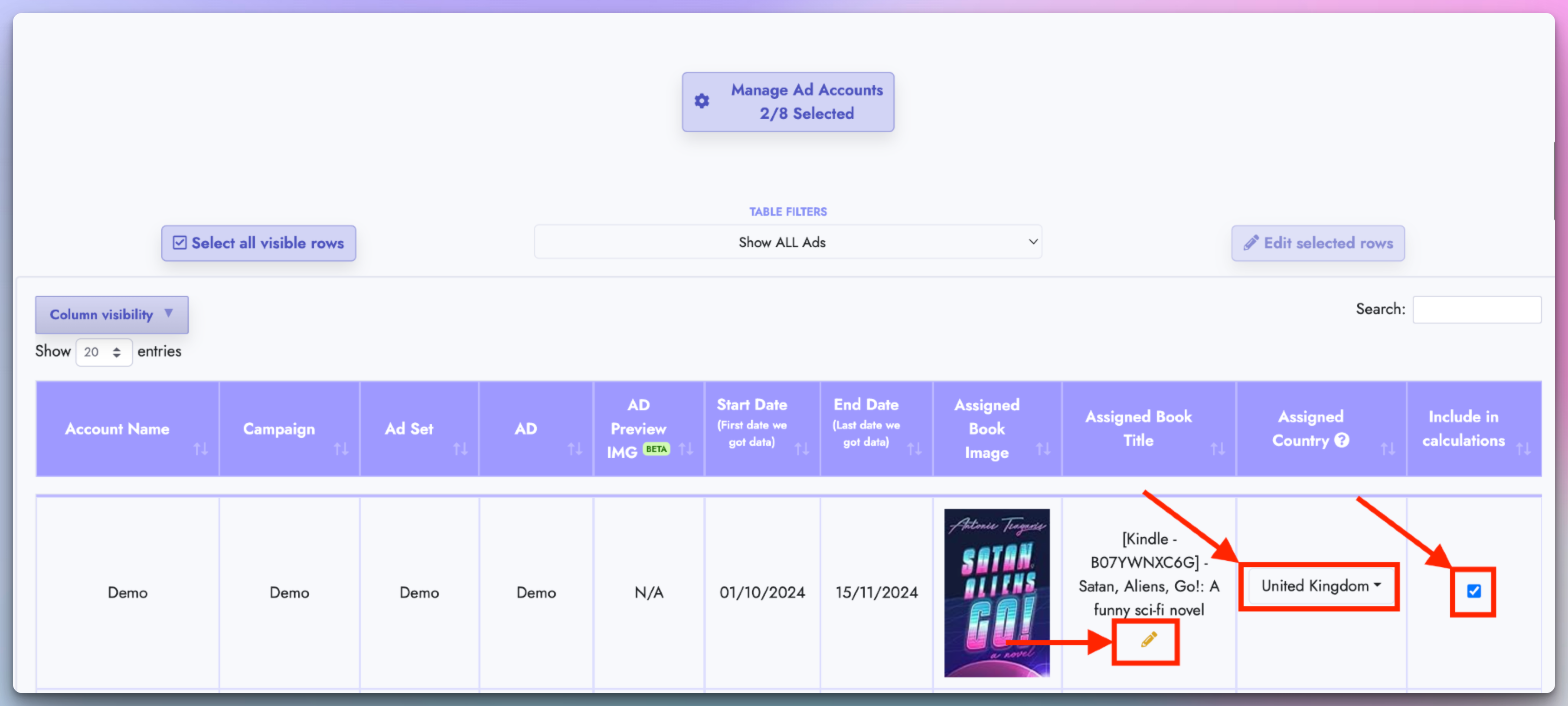Image resolution: width=1568 pixels, height=706 pixels.
Task: Sort by Assigned Country column
Action: click(x=1321, y=428)
